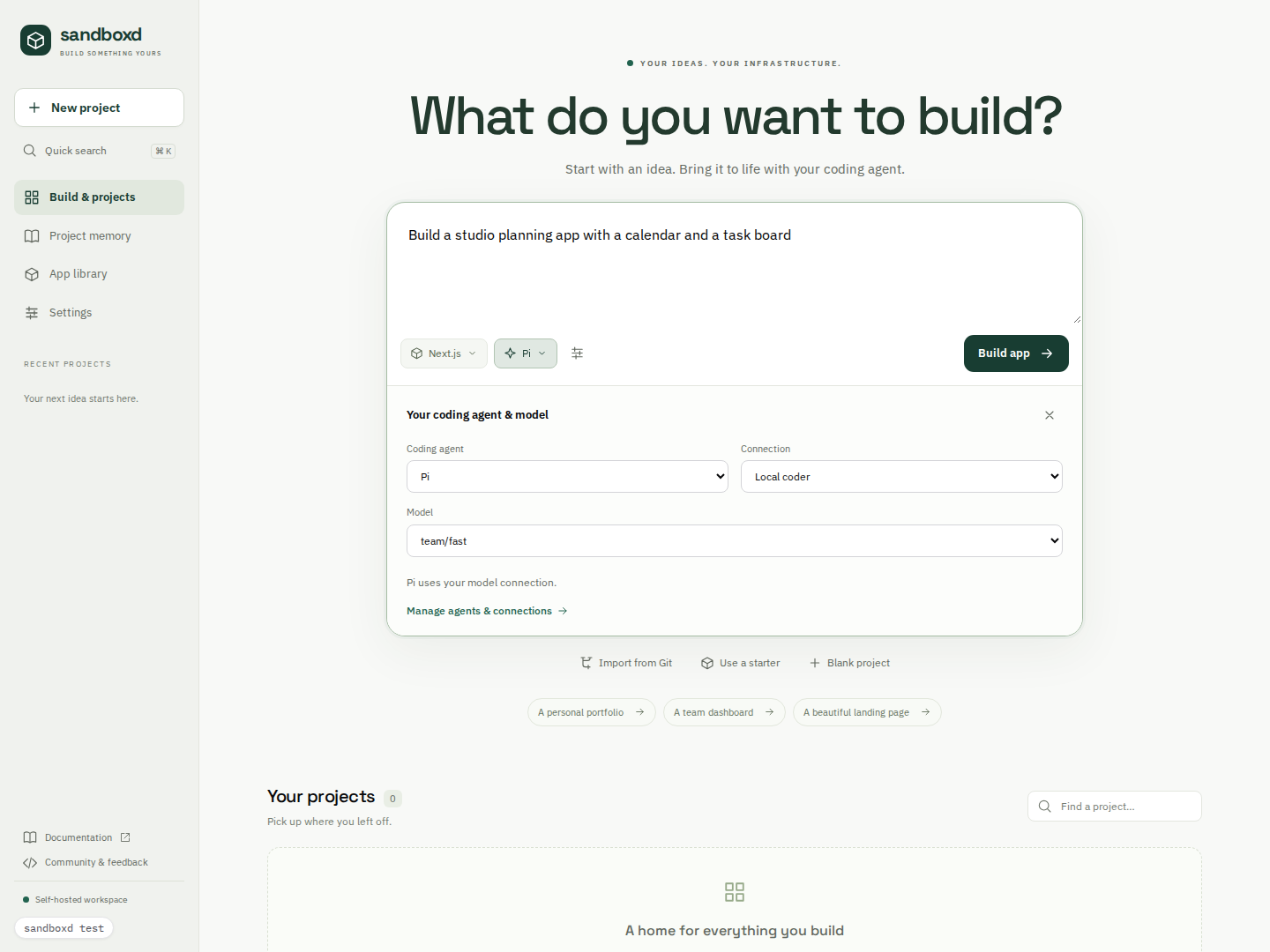1270x952 pixels.
Task: Follow Manage agents & connections link
Action: (x=487, y=611)
